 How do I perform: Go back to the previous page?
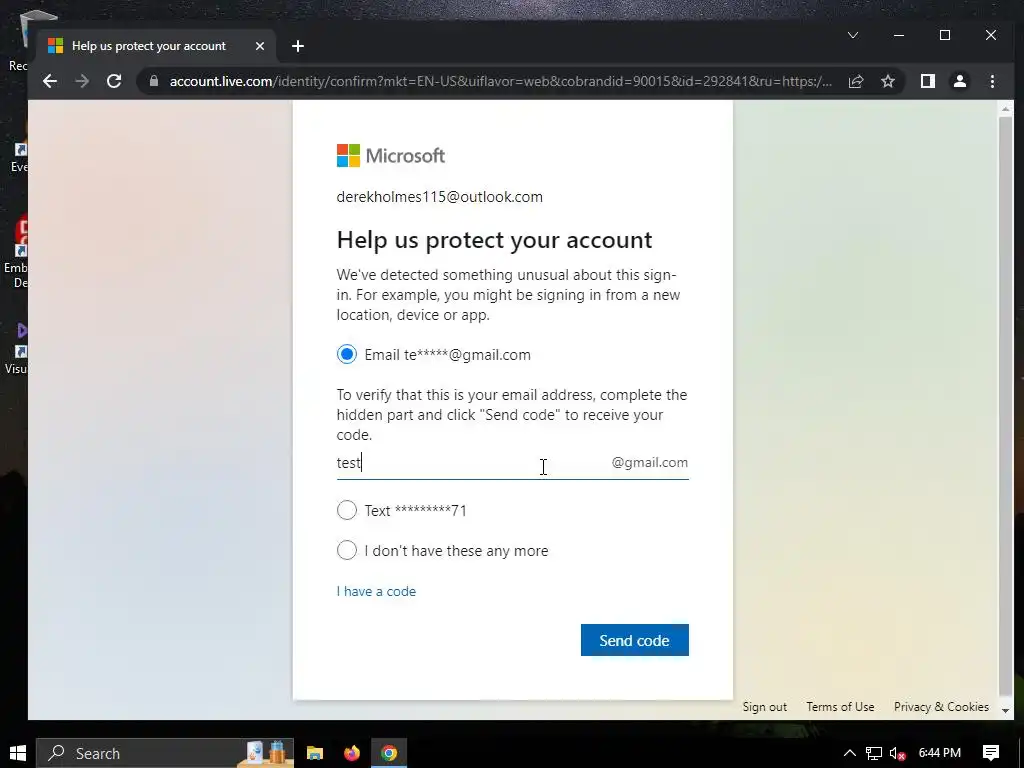(x=50, y=81)
